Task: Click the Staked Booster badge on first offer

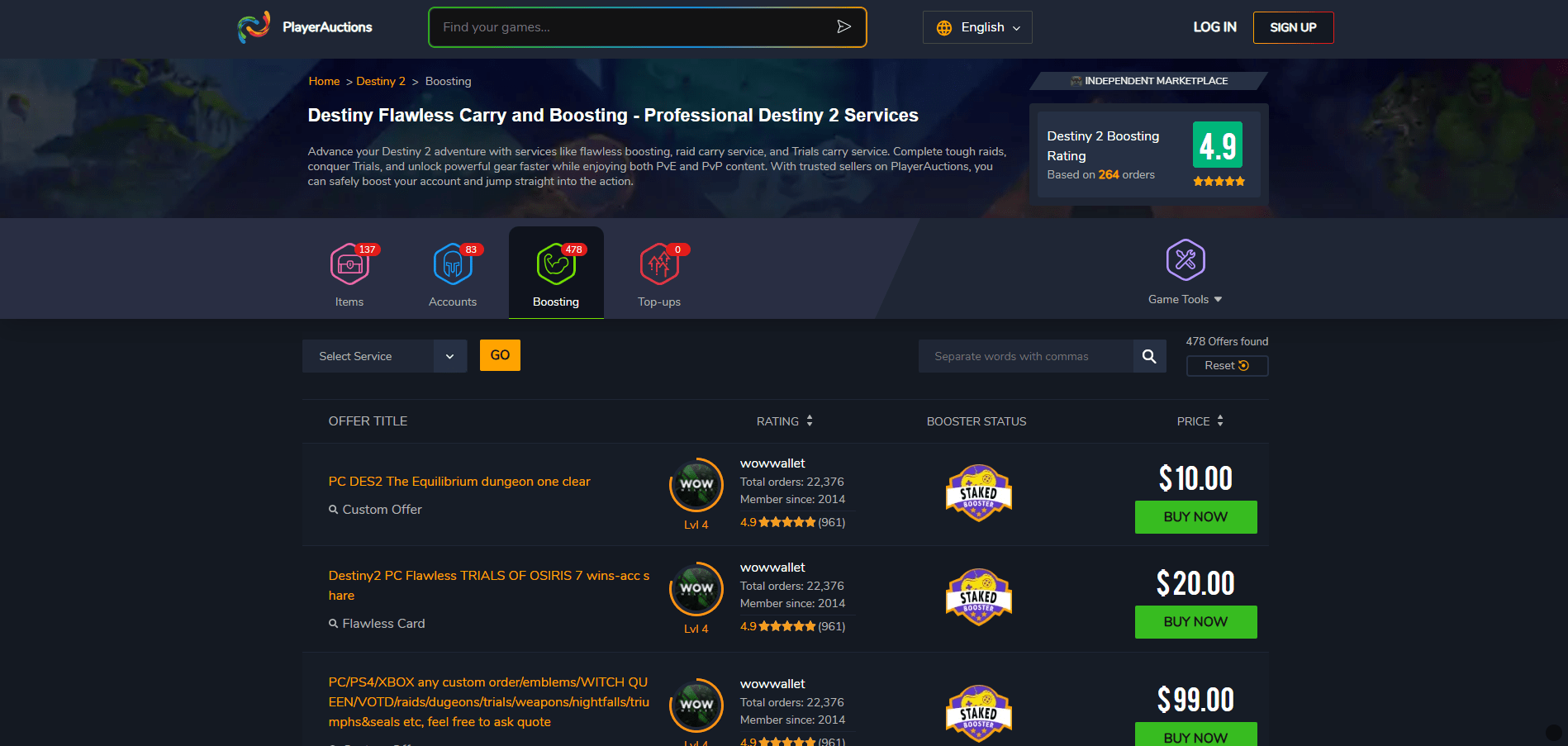Action: (978, 492)
